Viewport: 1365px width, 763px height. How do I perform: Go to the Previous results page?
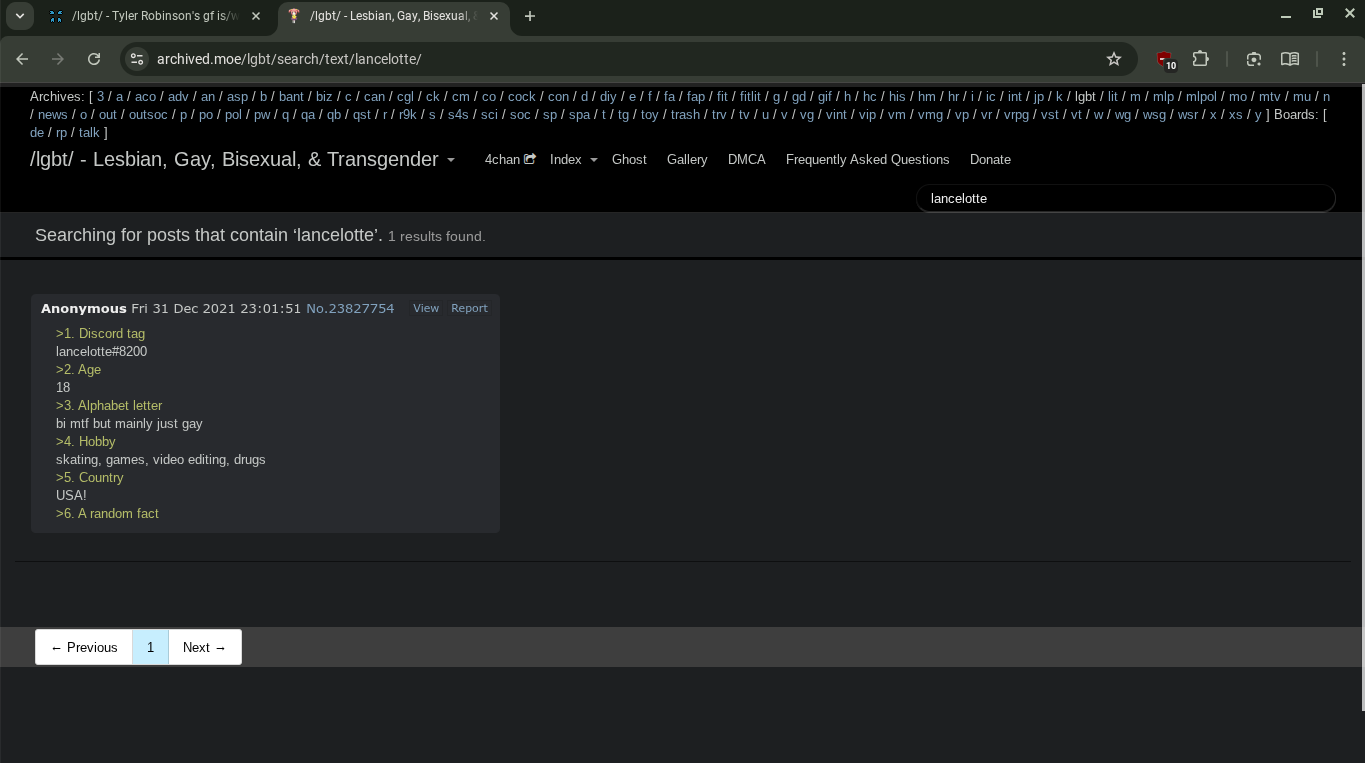tap(84, 647)
